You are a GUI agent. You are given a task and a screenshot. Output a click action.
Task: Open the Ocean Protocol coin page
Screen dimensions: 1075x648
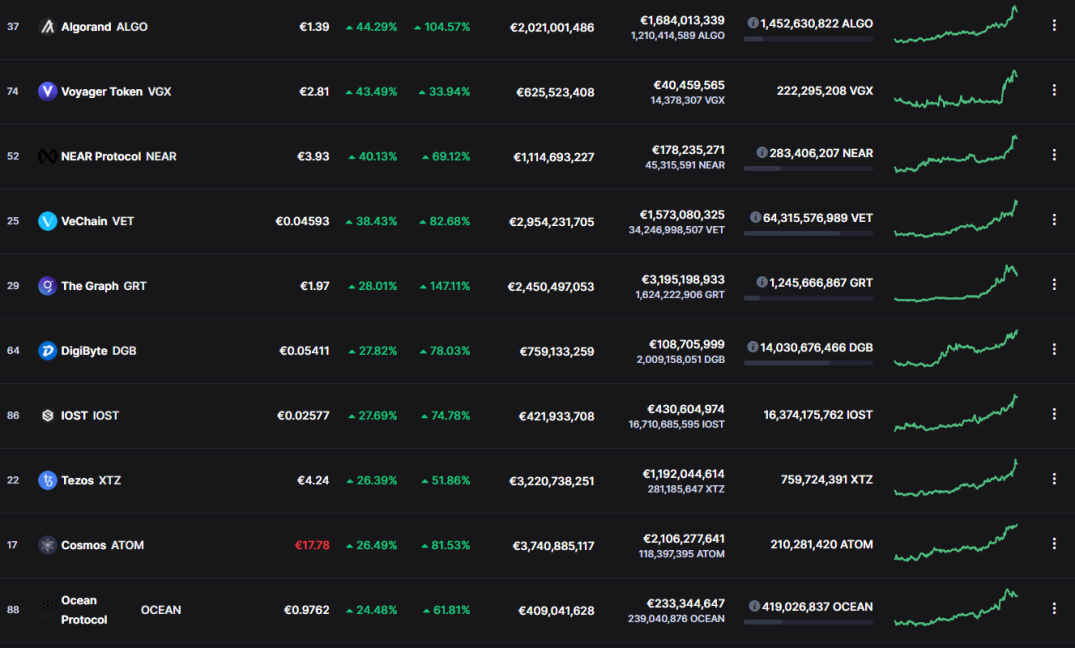click(x=121, y=610)
